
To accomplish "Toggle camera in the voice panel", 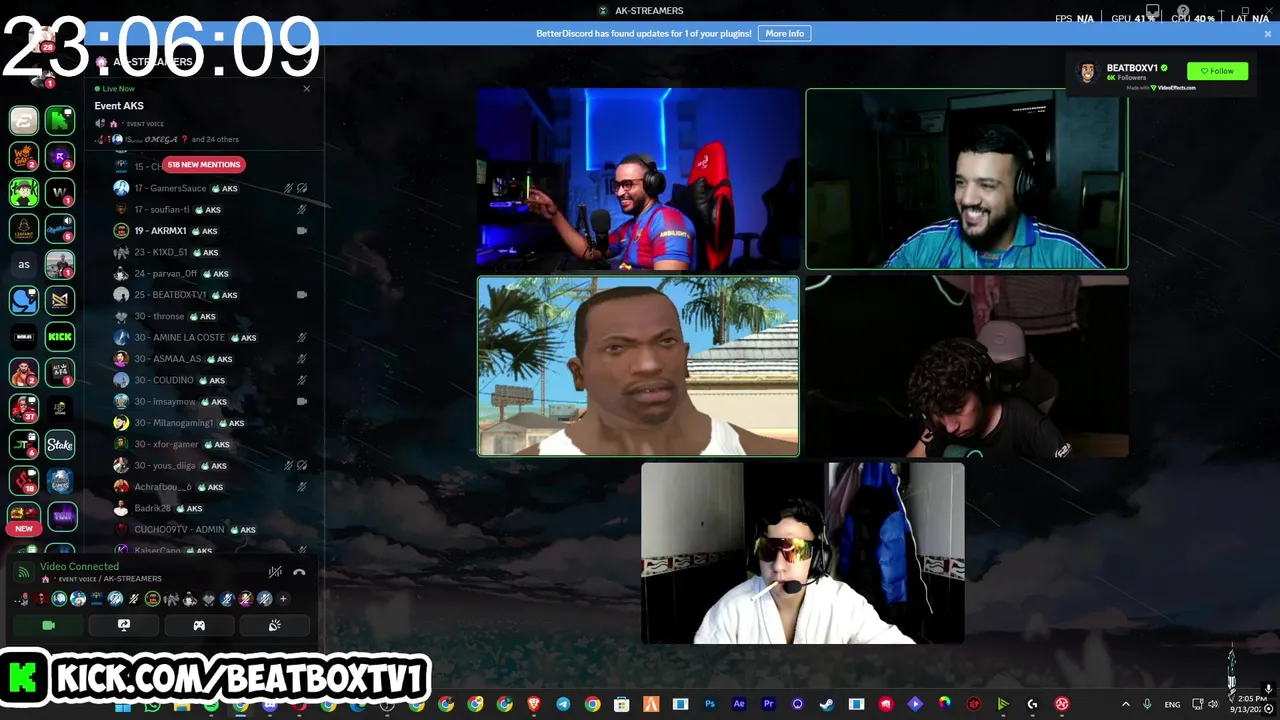I will pos(48,625).
